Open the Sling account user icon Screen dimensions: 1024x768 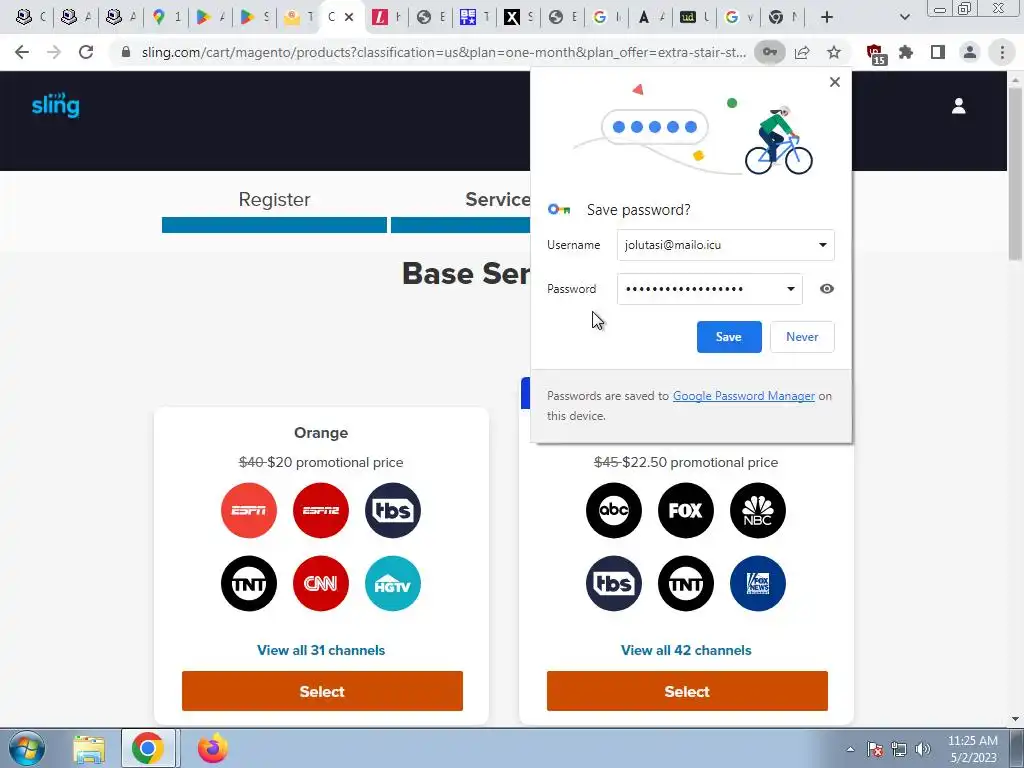point(958,106)
